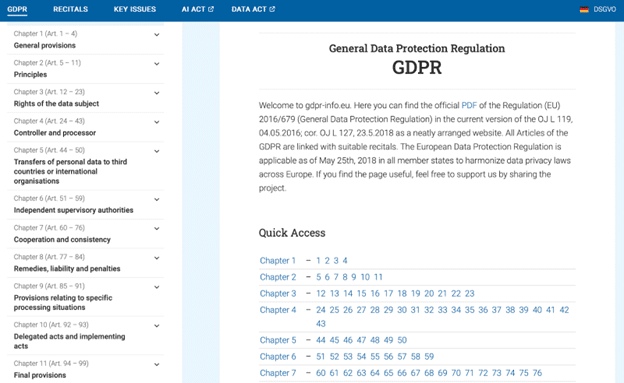Expand Chapter 7 Cooperation and consistency chevron

coord(157,229)
